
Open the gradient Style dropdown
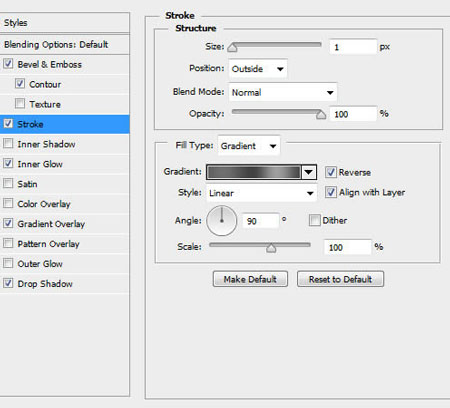pyautogui.click(x=261, y=193)
